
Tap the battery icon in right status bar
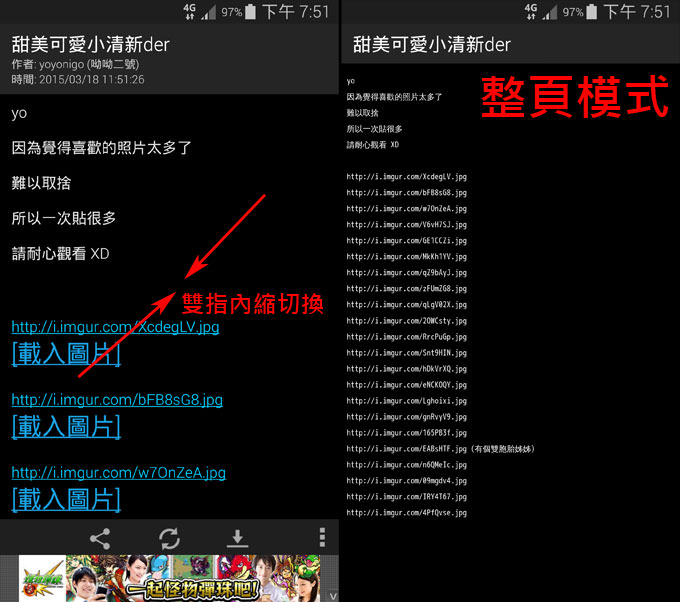pyautogui.click(x=590, y=12)
